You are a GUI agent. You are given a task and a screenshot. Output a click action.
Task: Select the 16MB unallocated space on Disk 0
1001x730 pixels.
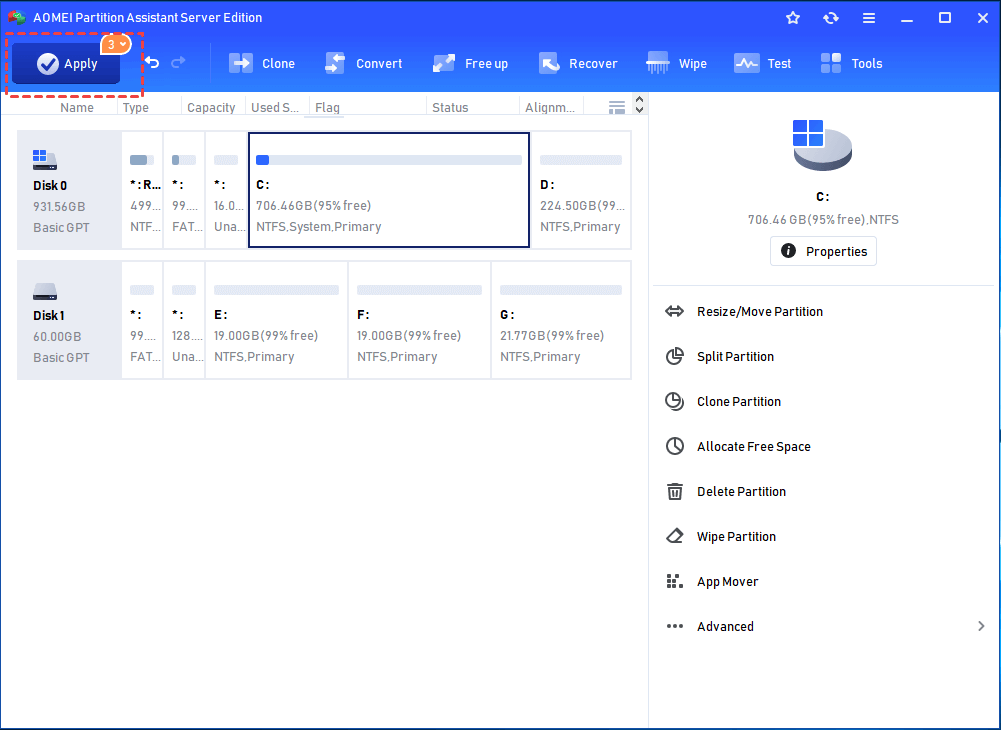point(226,190)
